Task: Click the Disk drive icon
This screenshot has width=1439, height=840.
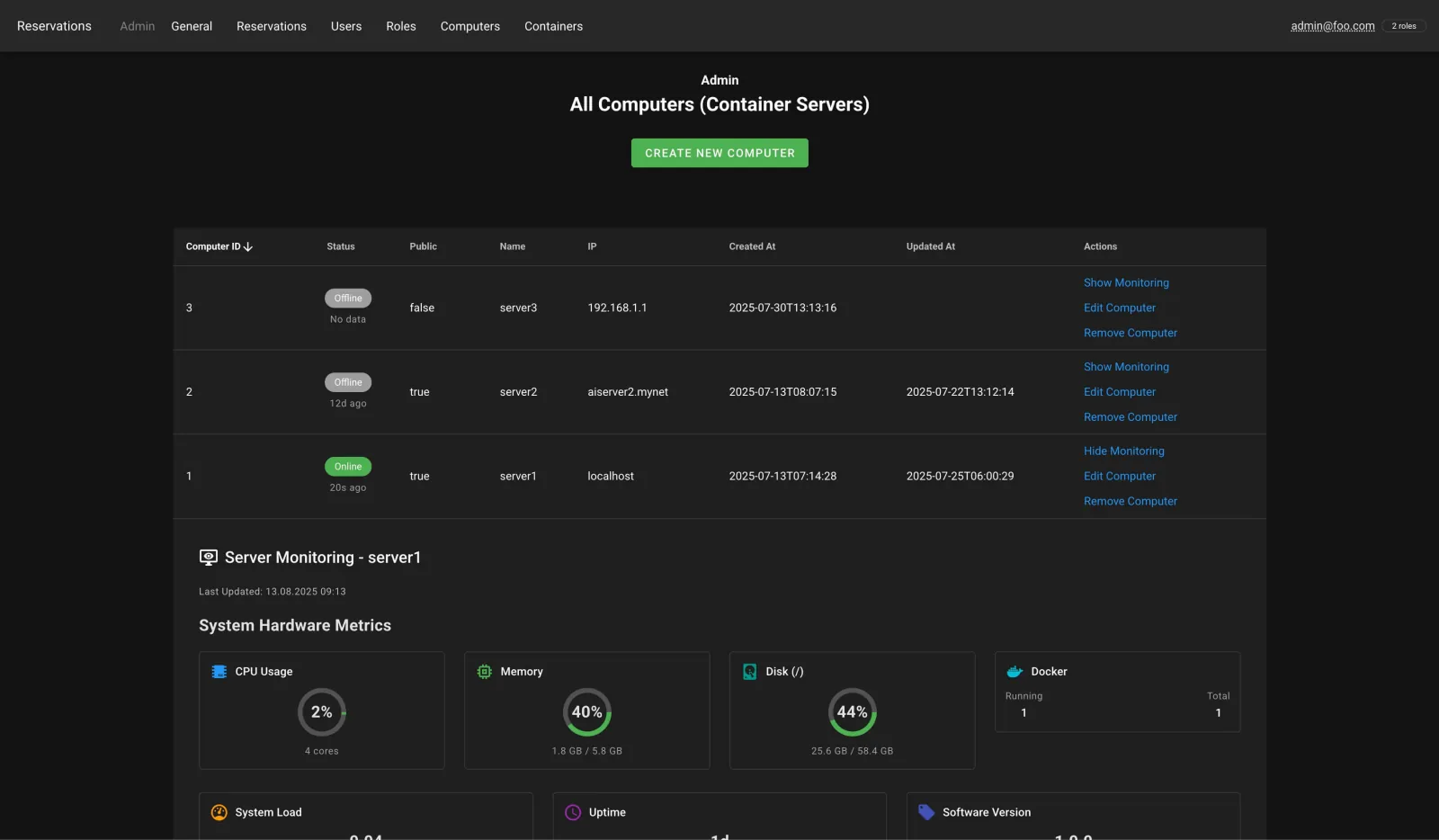Action: tap(749, 672)
